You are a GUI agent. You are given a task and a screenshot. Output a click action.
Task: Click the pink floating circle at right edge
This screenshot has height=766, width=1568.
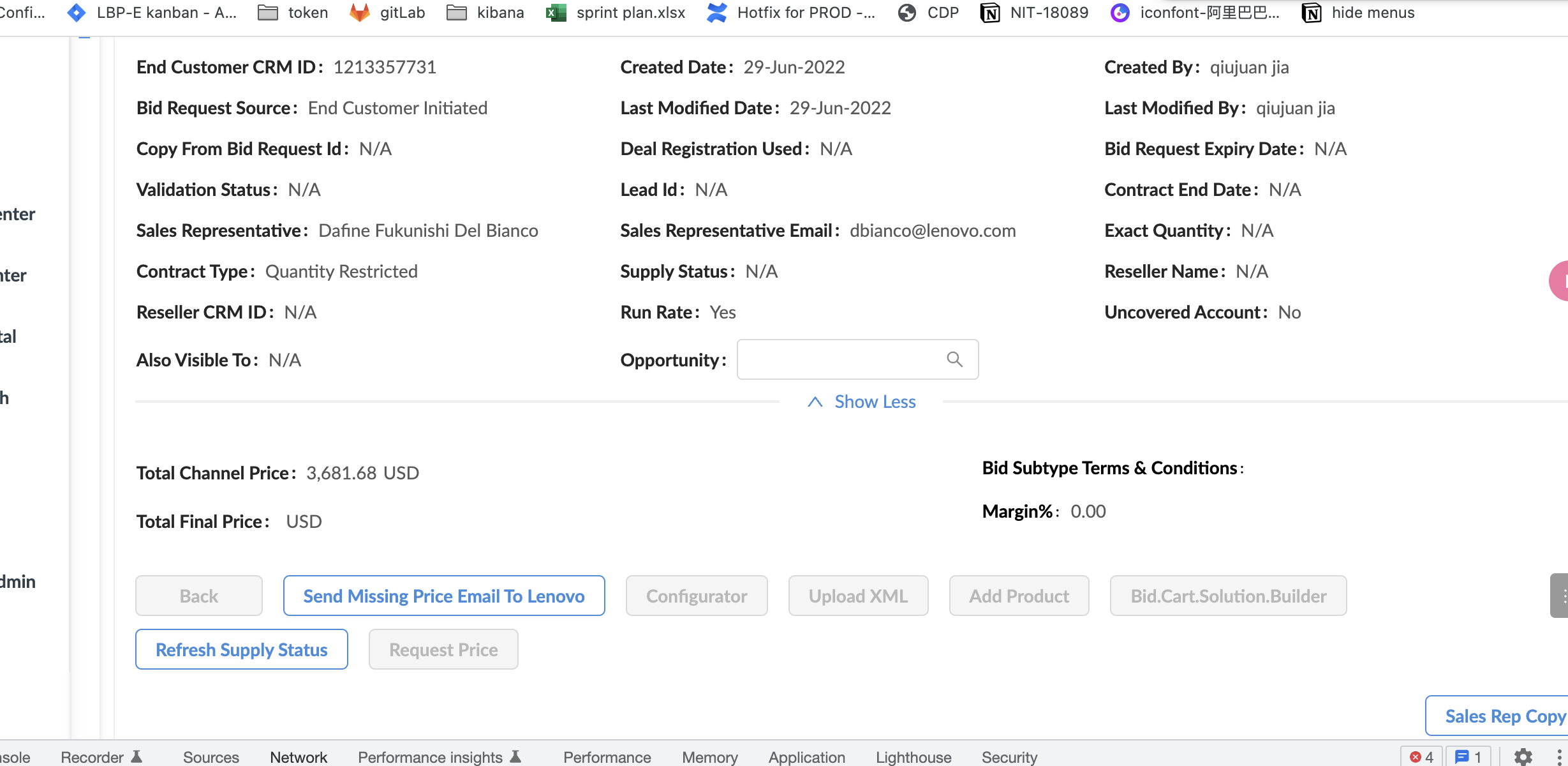click(x=1559, y=281)
